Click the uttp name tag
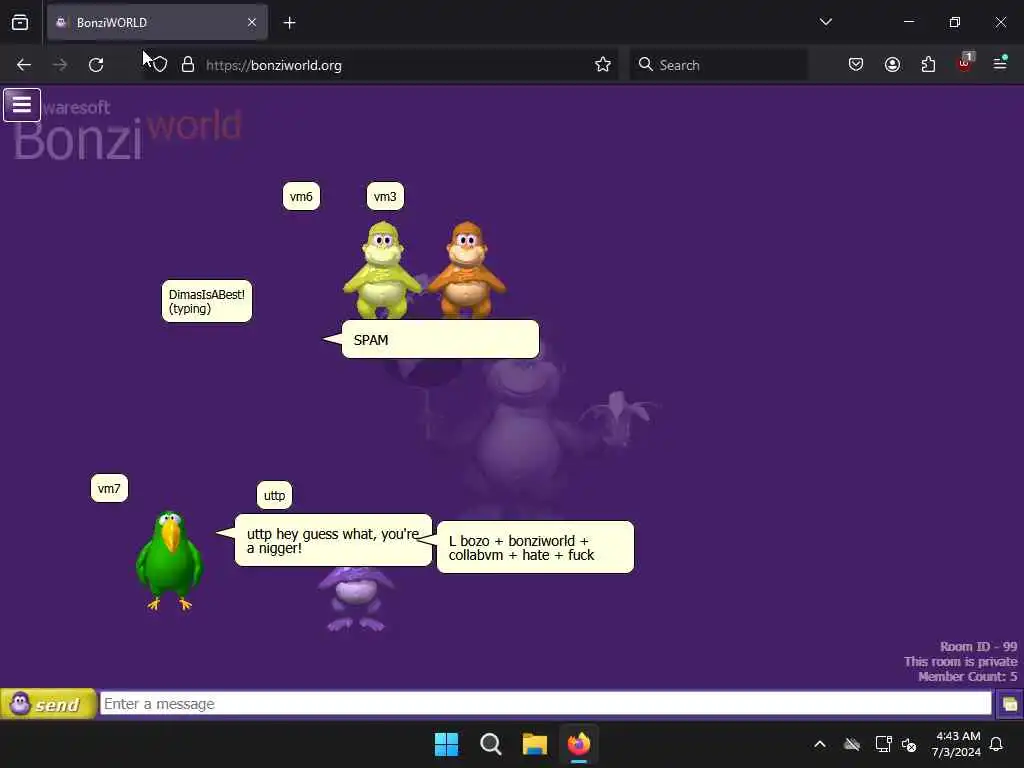 point(274,496)
